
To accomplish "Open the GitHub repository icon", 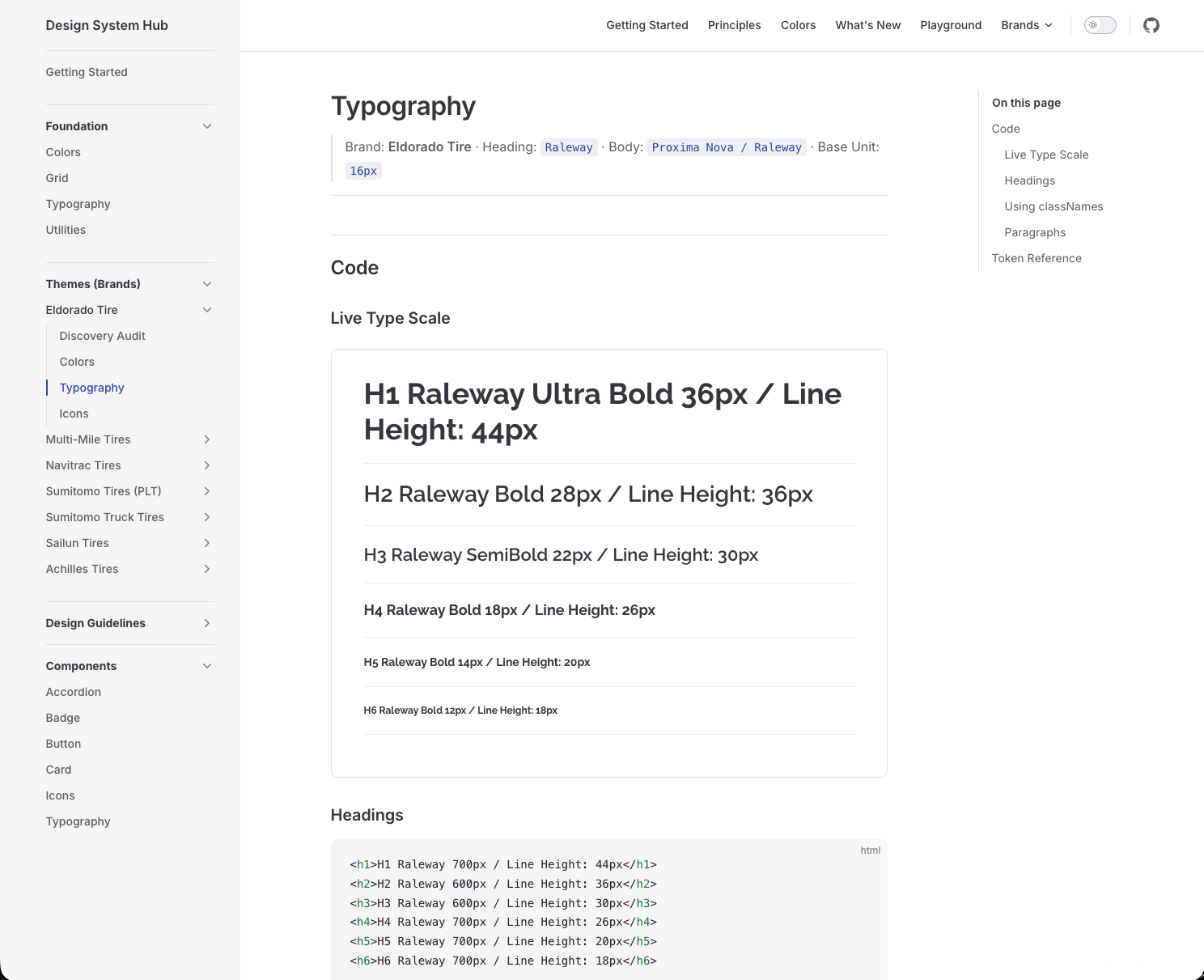I will coord(1151,25).
